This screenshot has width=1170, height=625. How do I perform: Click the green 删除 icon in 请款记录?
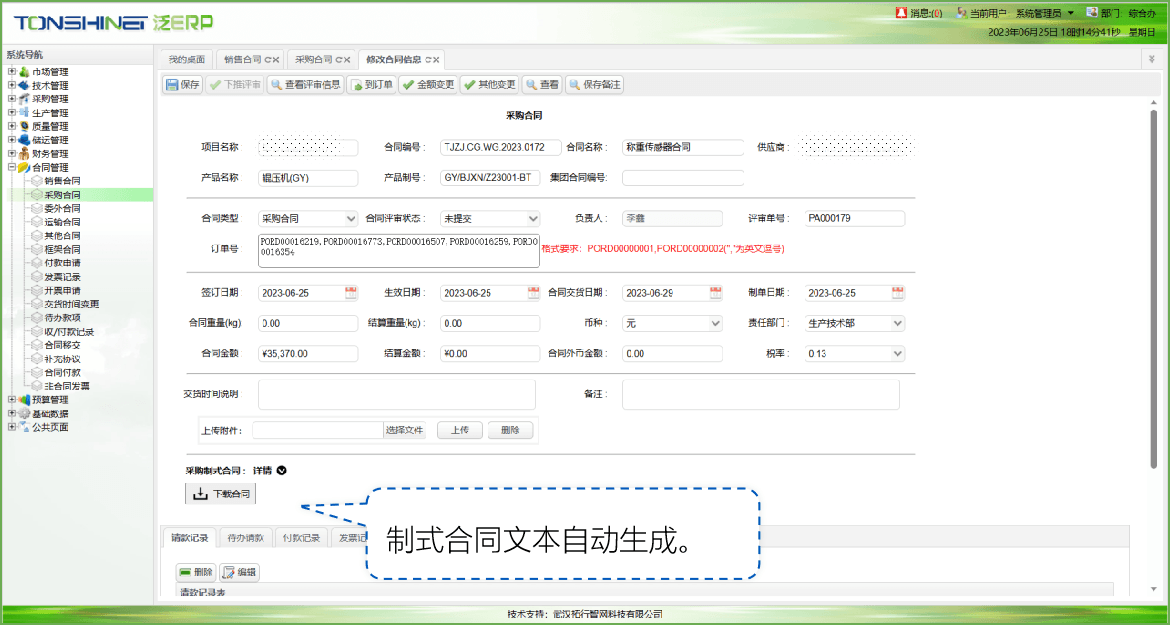[196, 572]
